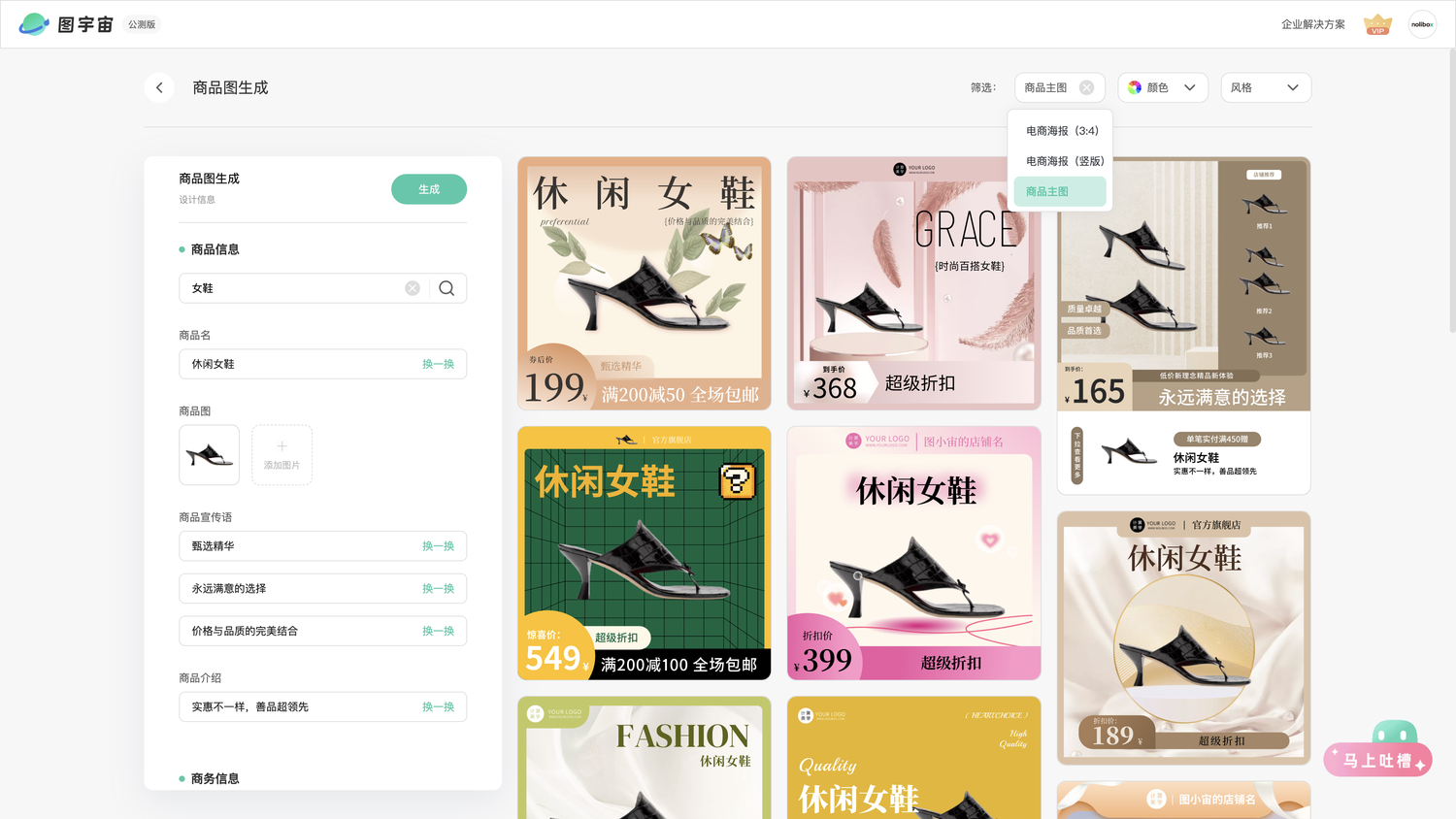Open the 马上吐槽 feedback mascot
Screen dimensions: 1456x819
(1378, 748)
